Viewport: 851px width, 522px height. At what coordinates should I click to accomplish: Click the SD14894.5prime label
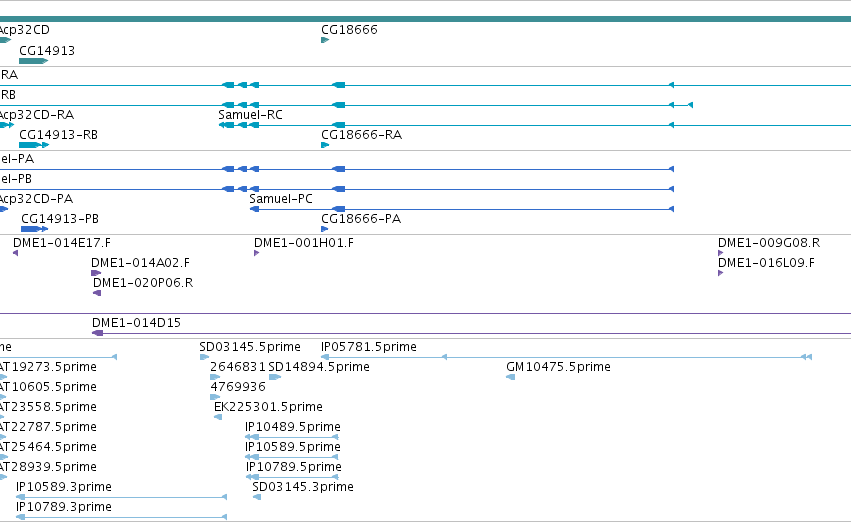click(319, 367)
